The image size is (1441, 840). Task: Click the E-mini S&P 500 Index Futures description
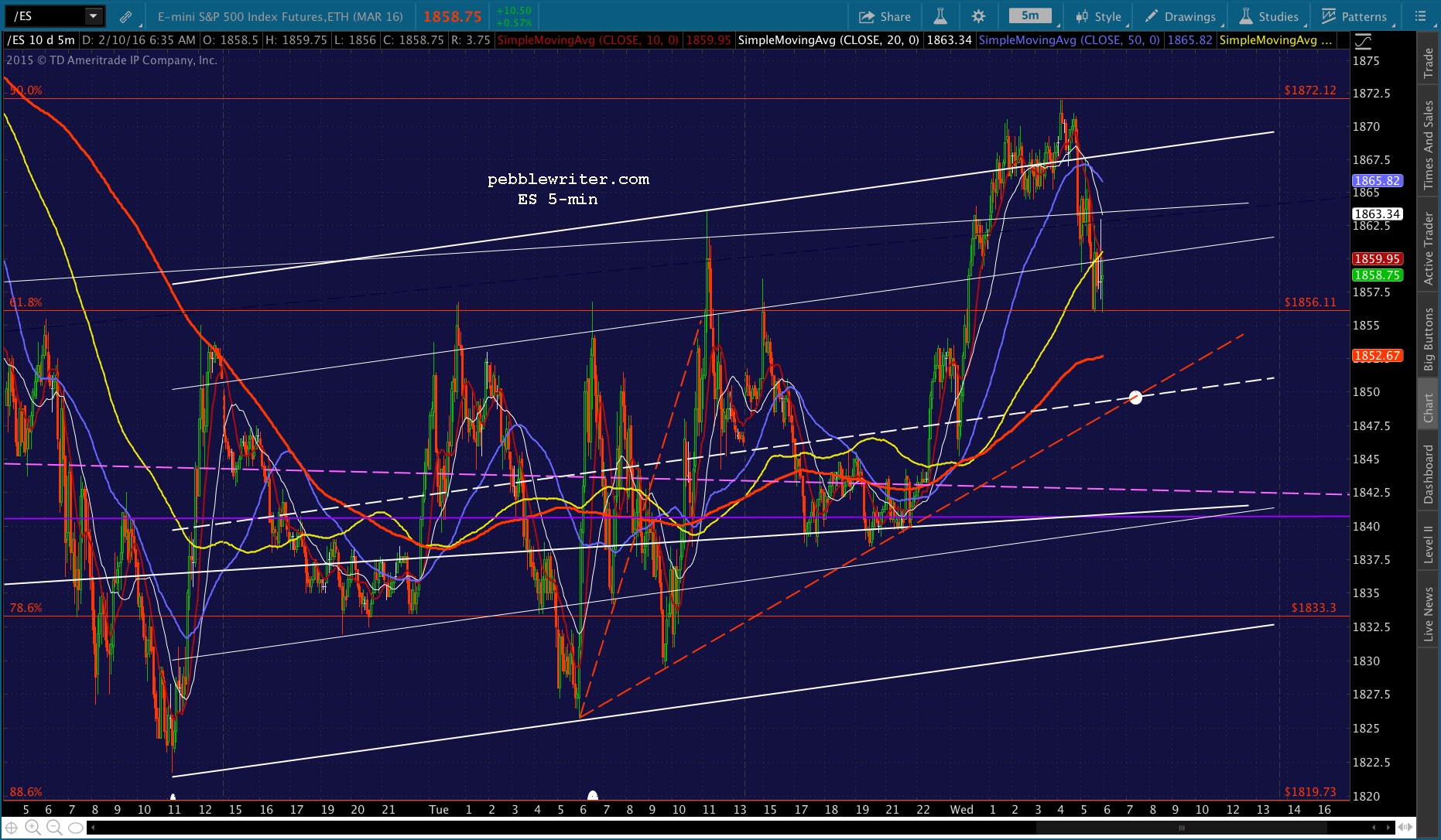(280, 16)
